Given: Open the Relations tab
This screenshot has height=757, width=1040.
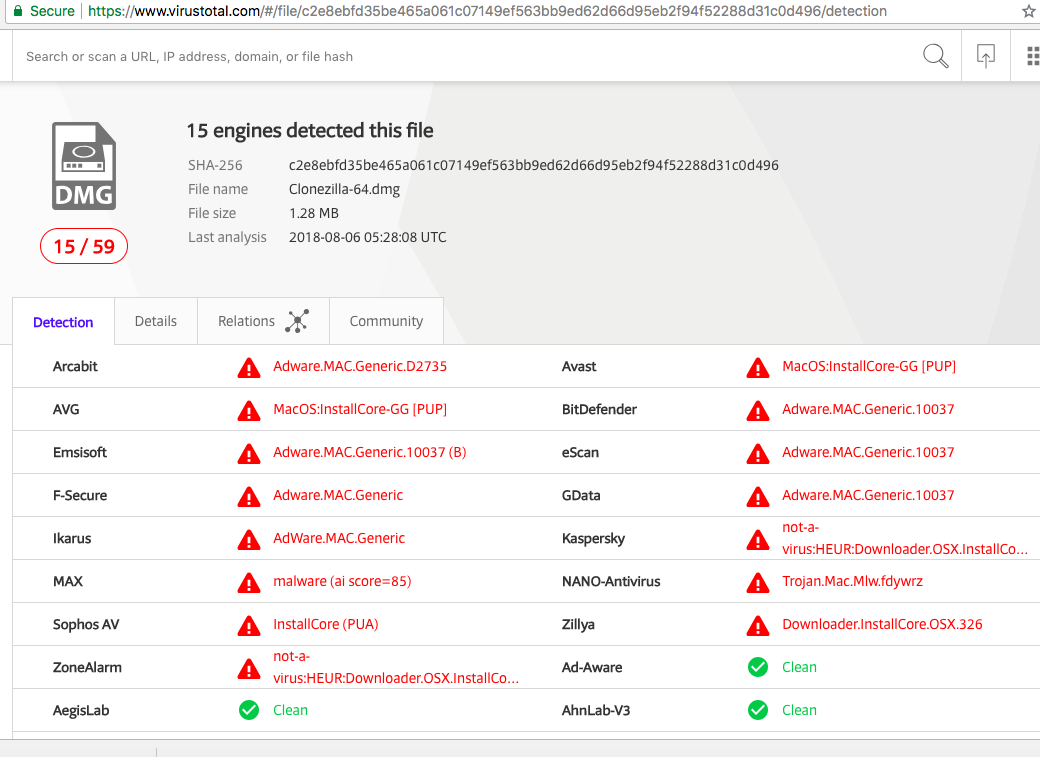Looking at the screenshot, I should 263,321.
